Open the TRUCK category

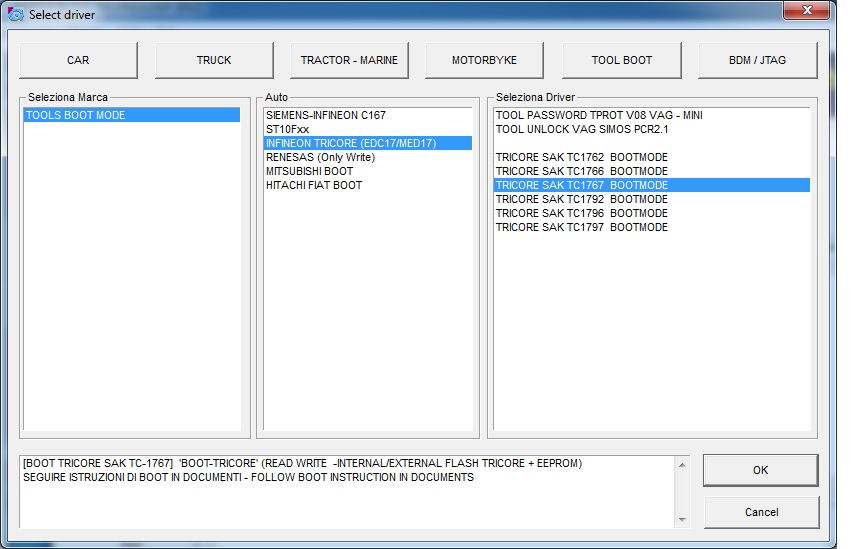pyautogui.click(x=214, y=60)
